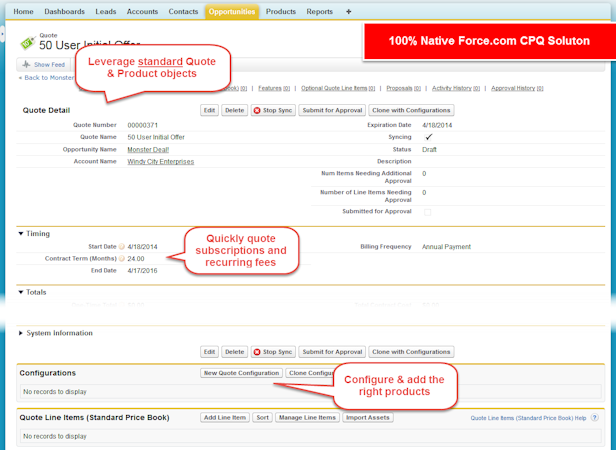
Task: Click the Manage Line Items button
Action: [x=307, y=417]
